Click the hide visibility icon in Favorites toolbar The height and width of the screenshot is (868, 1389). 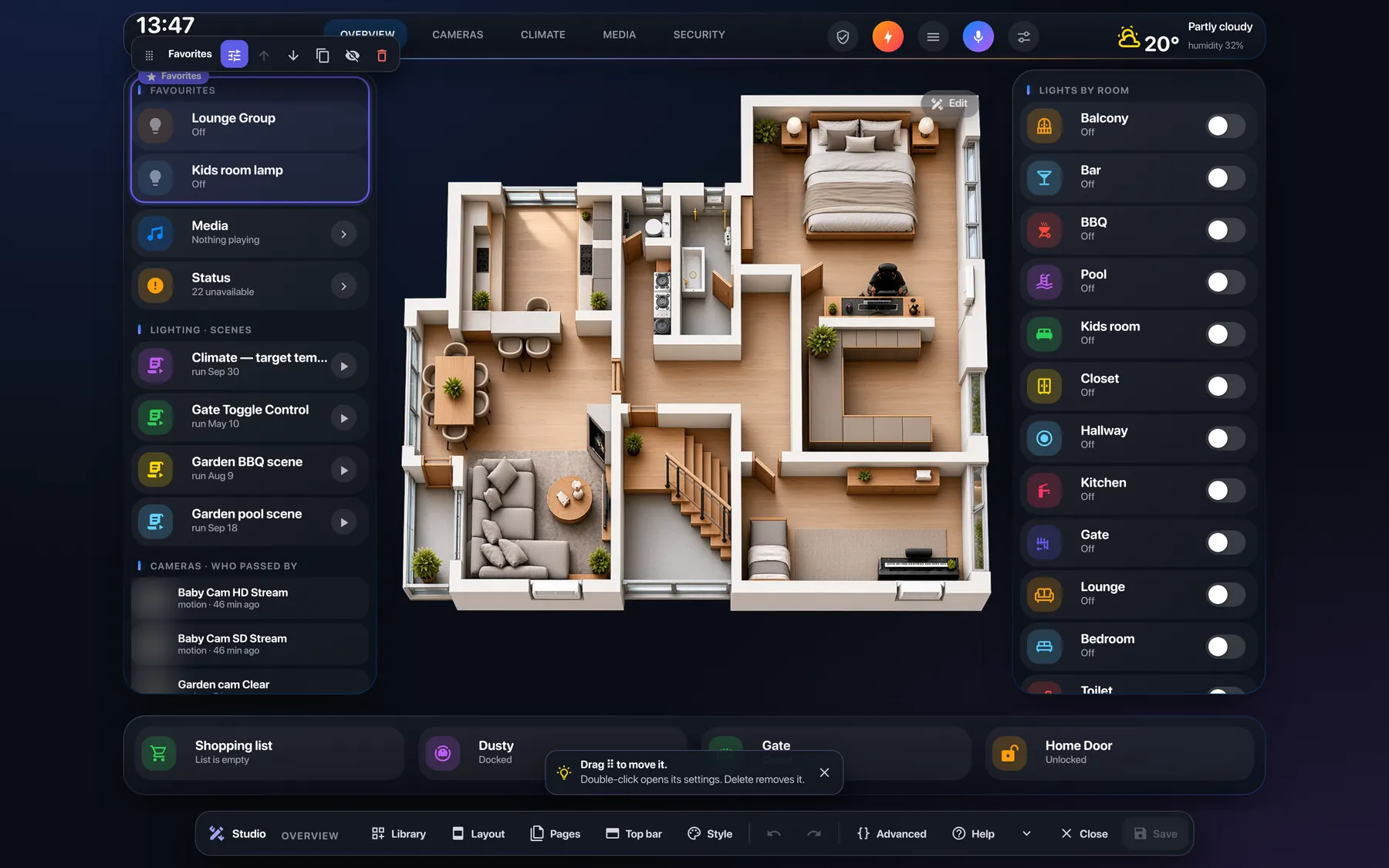click(x=353, y=56)
